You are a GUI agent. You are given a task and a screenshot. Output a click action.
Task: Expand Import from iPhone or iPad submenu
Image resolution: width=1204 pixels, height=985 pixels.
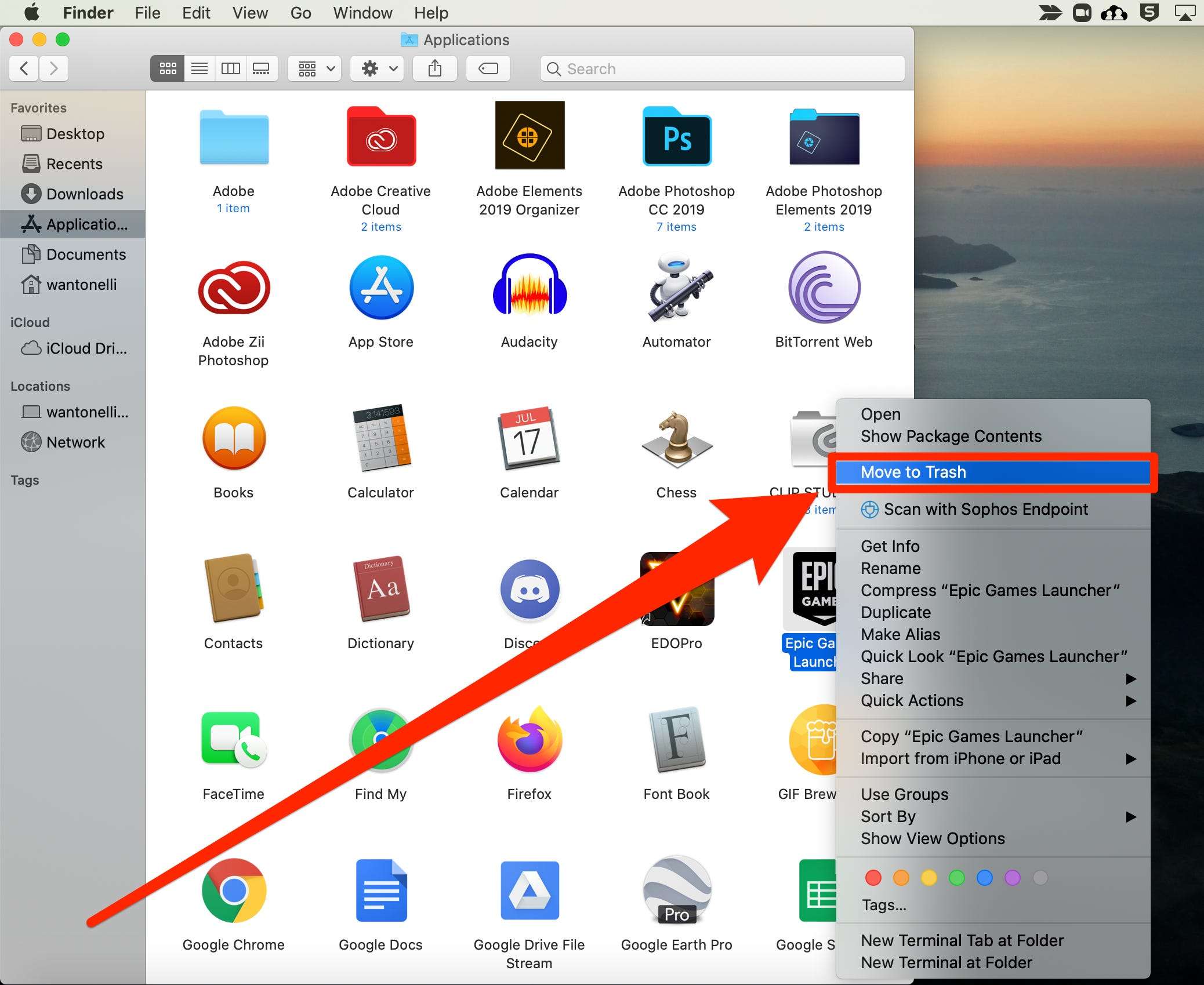pyautogui.click(x=992, y=758)
